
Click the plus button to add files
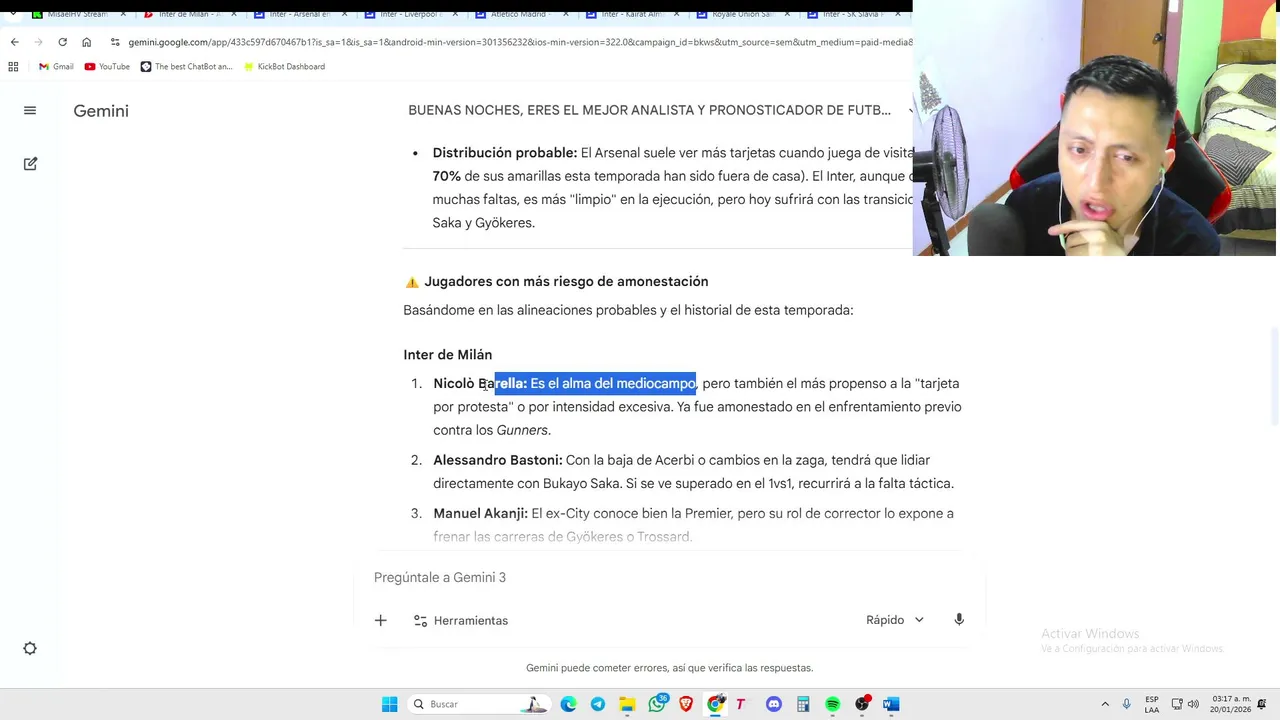click(380, 620)
